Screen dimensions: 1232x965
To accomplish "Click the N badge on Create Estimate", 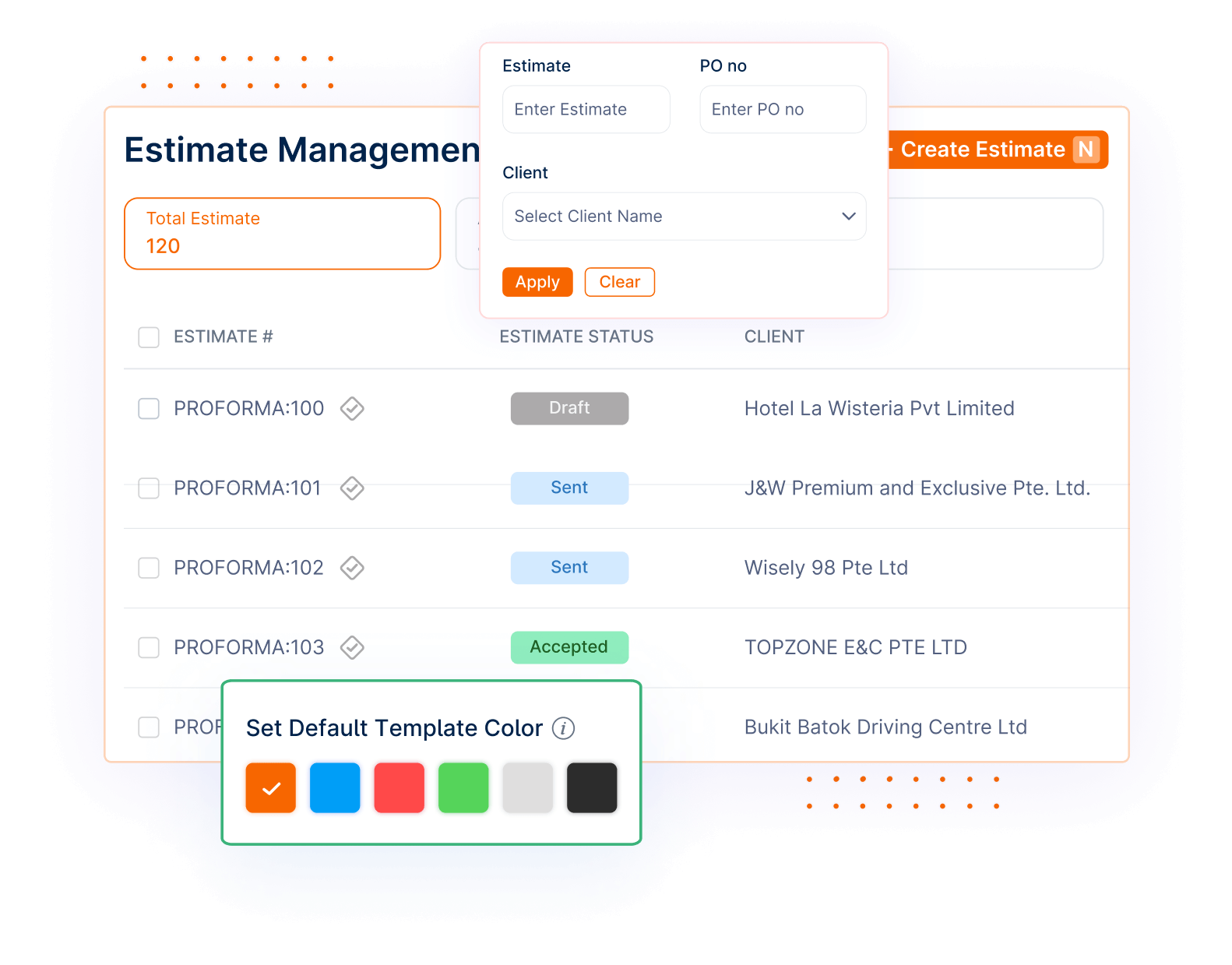I will pyautogui.click(x=1086, y=150).
